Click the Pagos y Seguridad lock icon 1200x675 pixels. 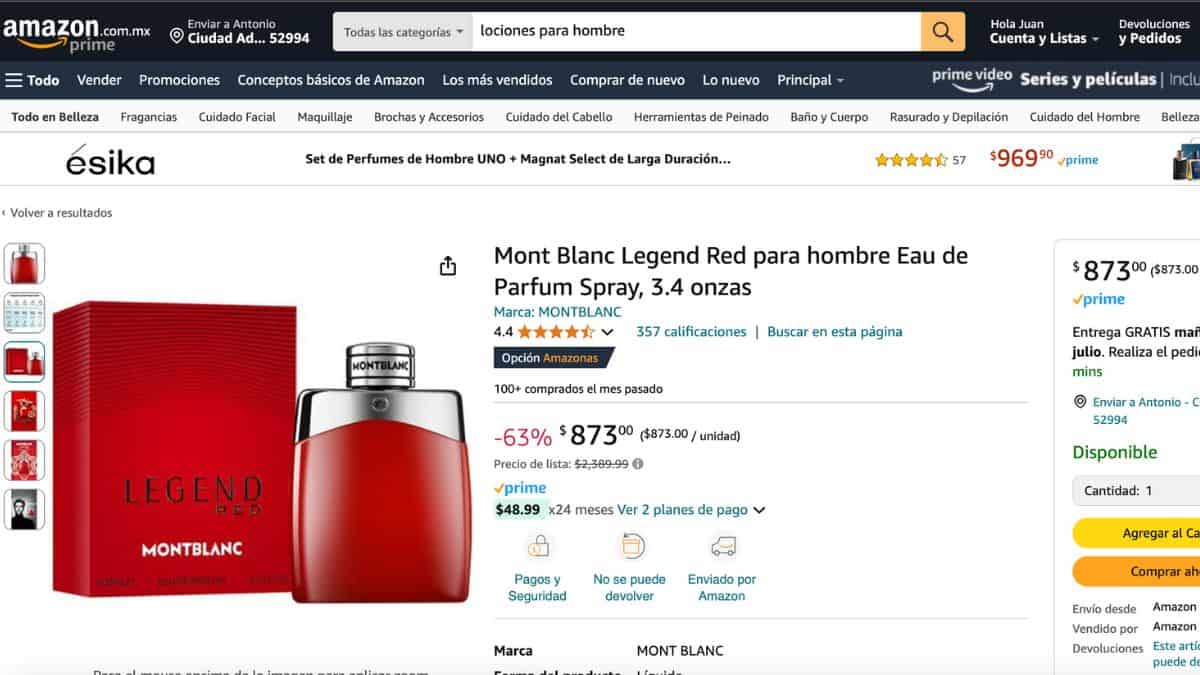click(x=538, y=546)
